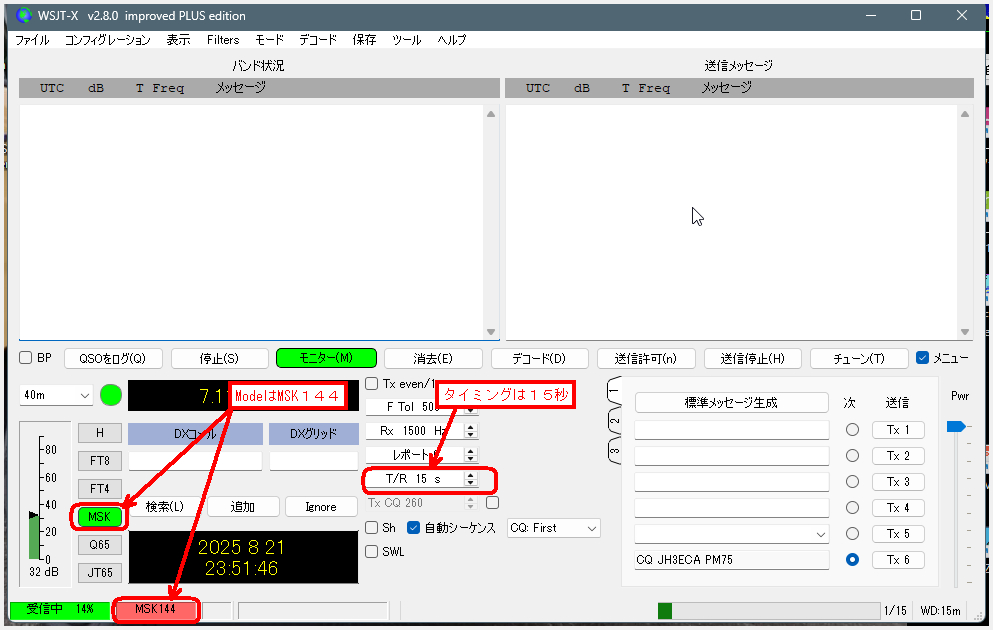Open the ヘルプ menu
The width and height of the screenshot is (993, 630).
point(452,40)
